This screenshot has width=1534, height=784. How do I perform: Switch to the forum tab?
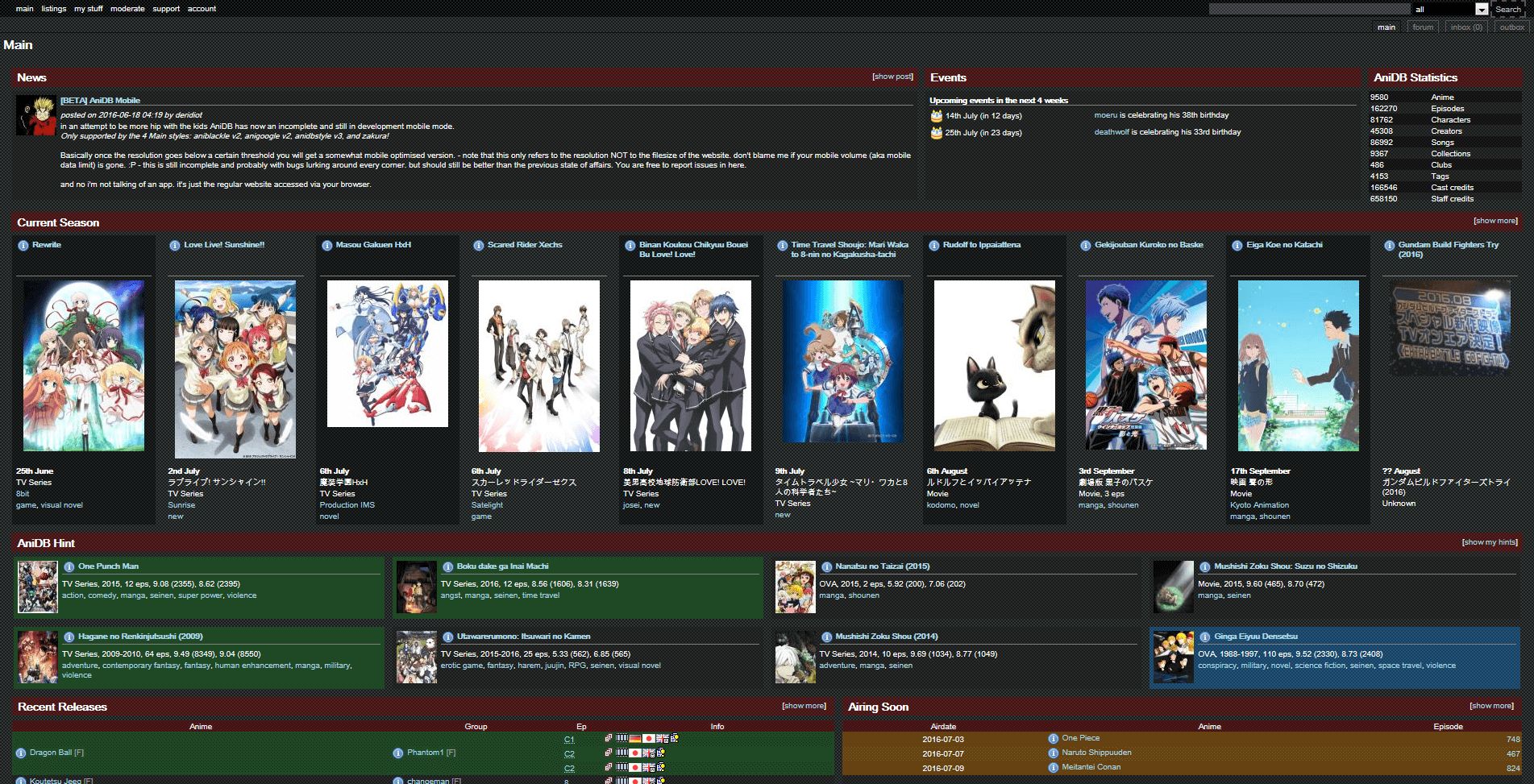pos(1423,27)
